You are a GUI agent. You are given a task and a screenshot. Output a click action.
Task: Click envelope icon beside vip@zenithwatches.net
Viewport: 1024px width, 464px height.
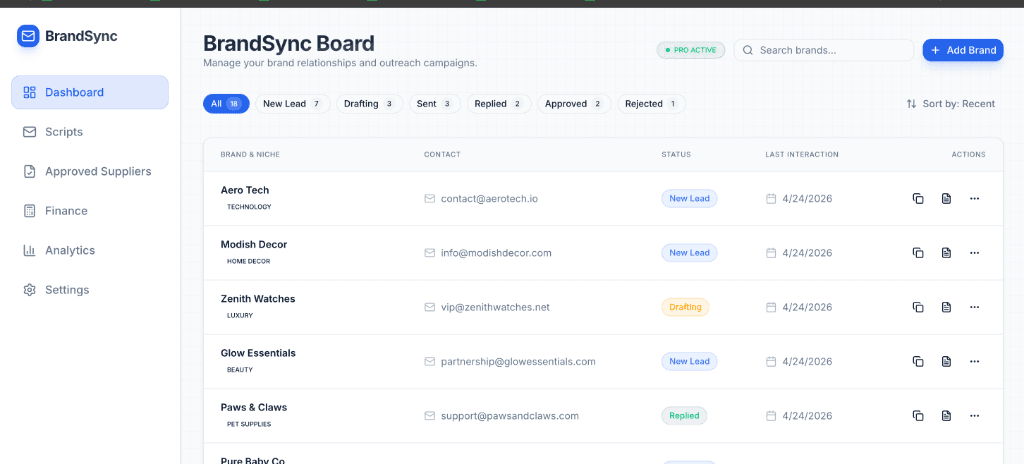pyautogui.click(x=430, y=307)
